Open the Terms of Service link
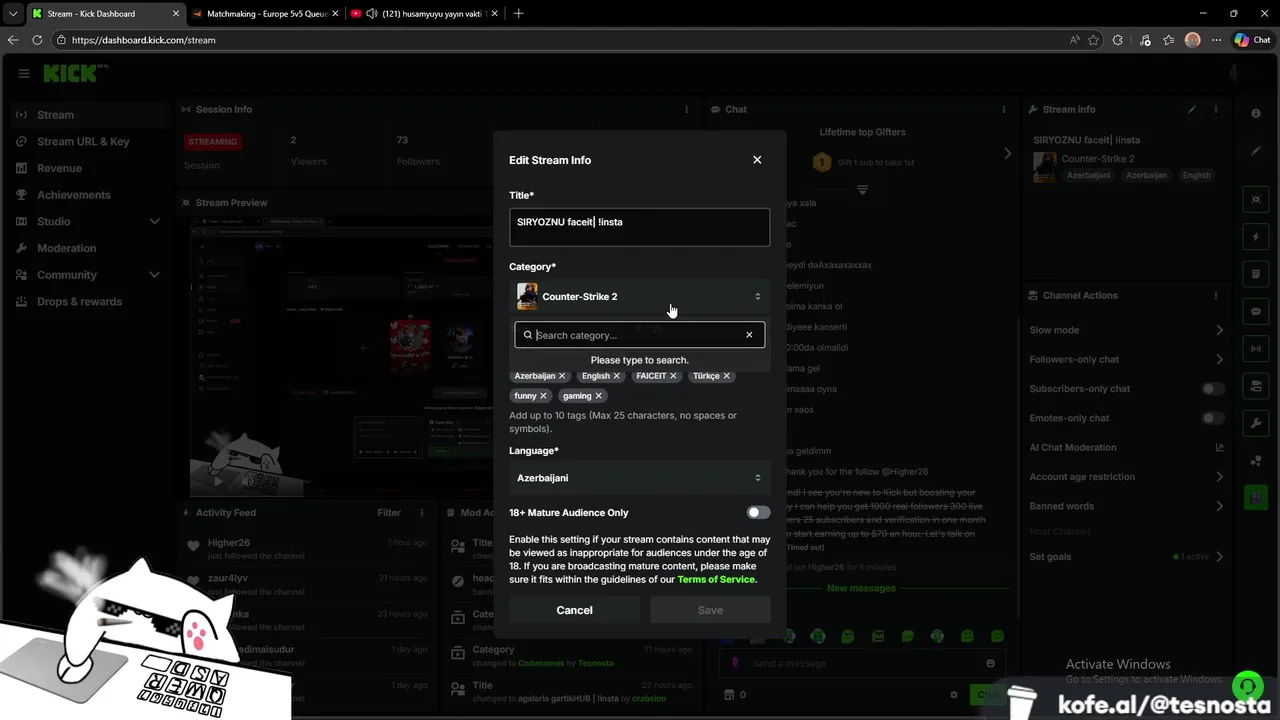This screenshot has width=1280, height=720. [716, 580]
